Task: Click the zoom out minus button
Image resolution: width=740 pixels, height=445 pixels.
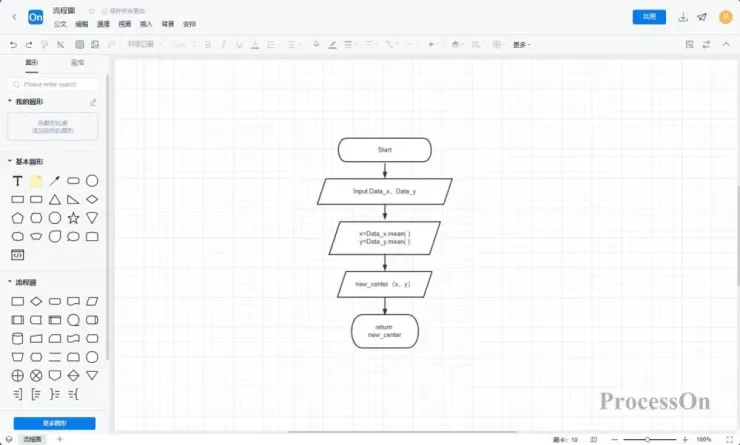Action: point(614,440)
